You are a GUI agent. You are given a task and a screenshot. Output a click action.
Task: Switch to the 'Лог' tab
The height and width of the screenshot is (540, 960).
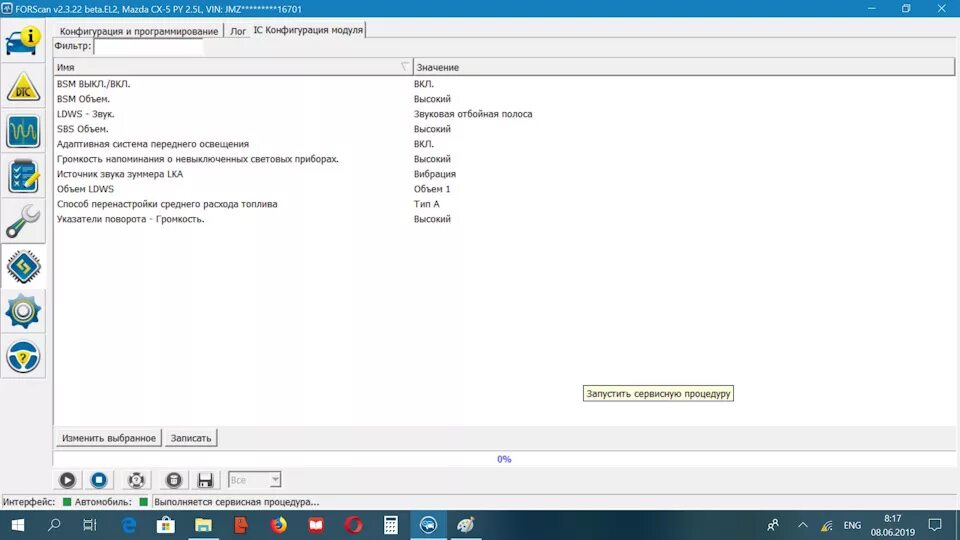238,31
